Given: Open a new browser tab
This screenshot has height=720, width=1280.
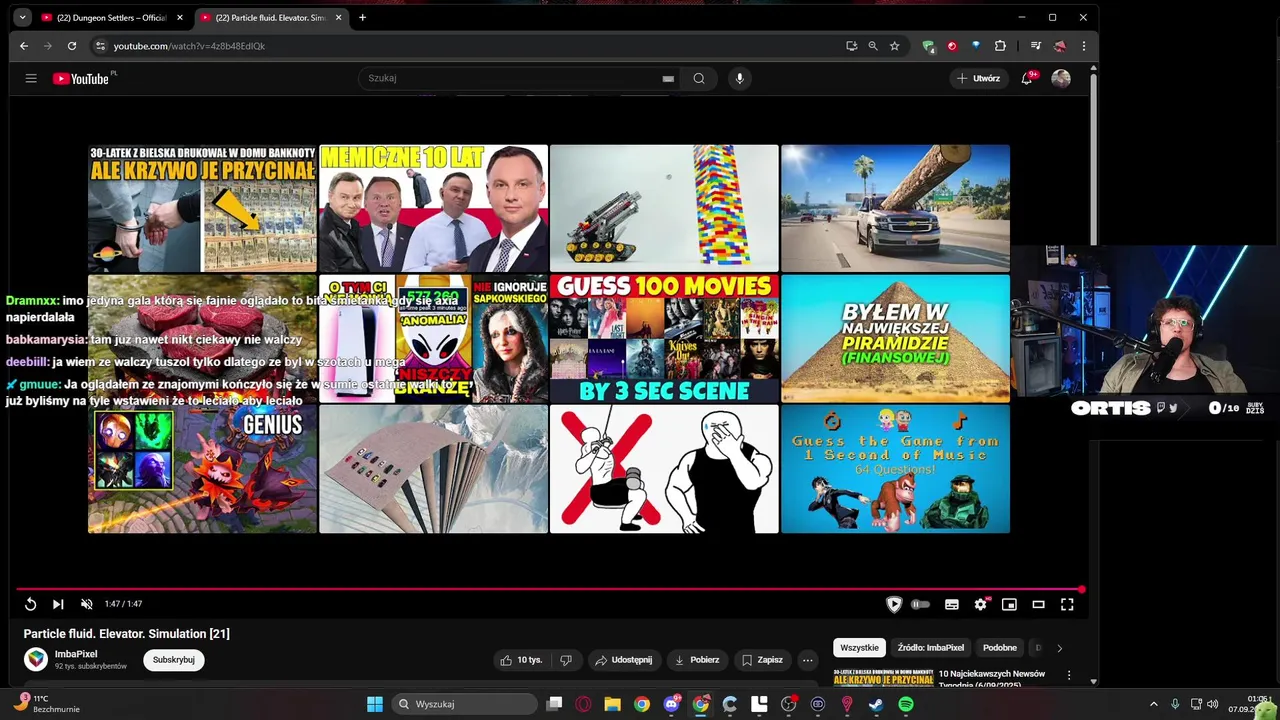Looking at the screenshot, I should (x=362, y=17).
